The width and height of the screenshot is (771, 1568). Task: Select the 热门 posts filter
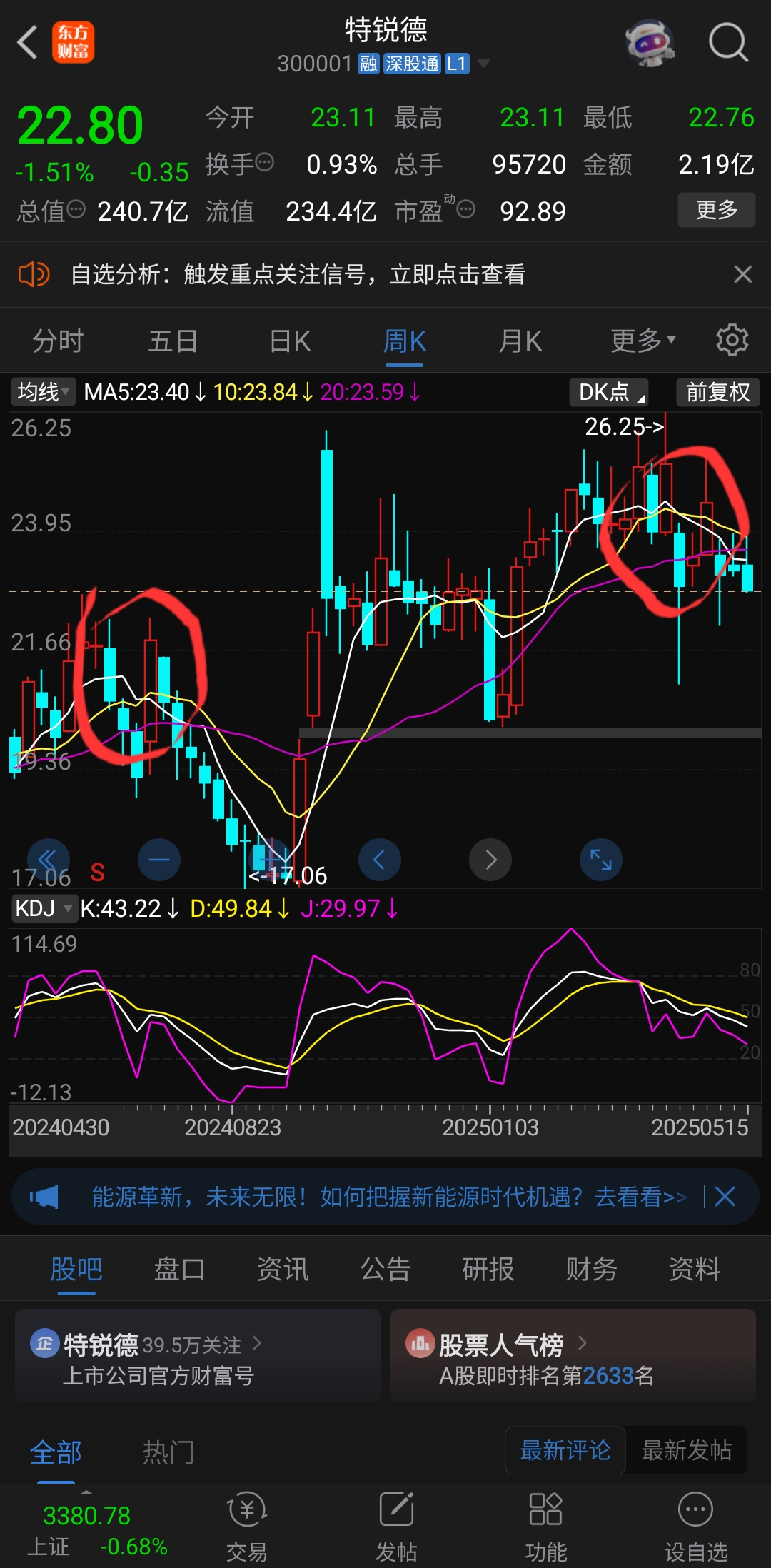coord(168,1452)
